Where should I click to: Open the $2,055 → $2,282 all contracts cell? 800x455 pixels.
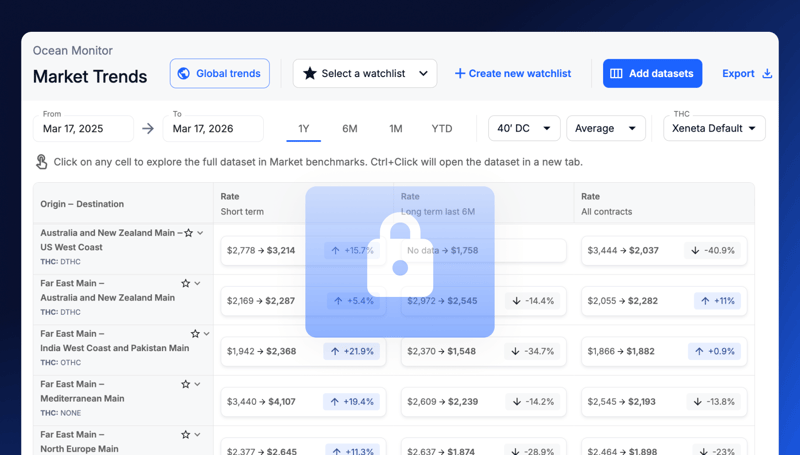(664, 301)
